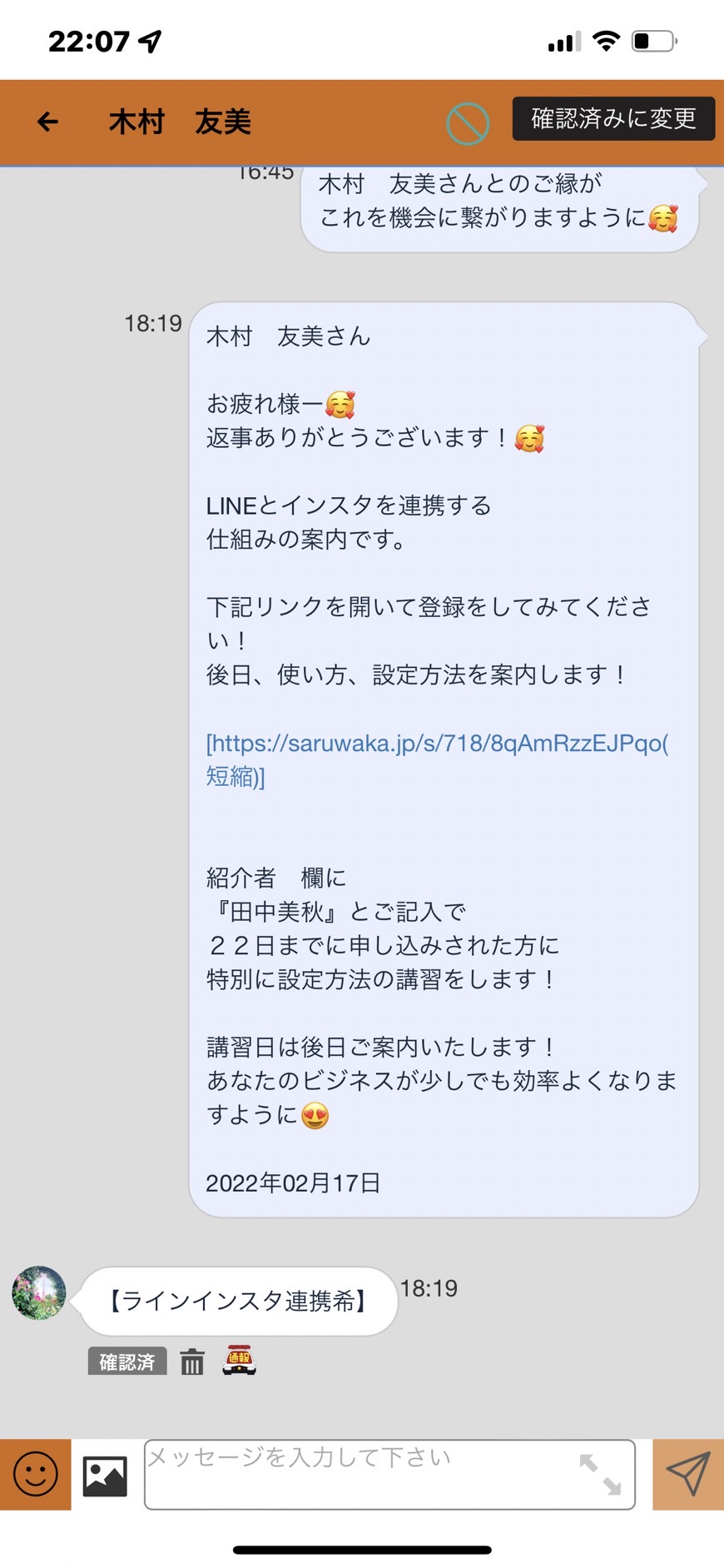Image resolution: width=724 pixels, height=1568 pixels.
Task: Send message with the paper plane icon
Action: 688,1474
